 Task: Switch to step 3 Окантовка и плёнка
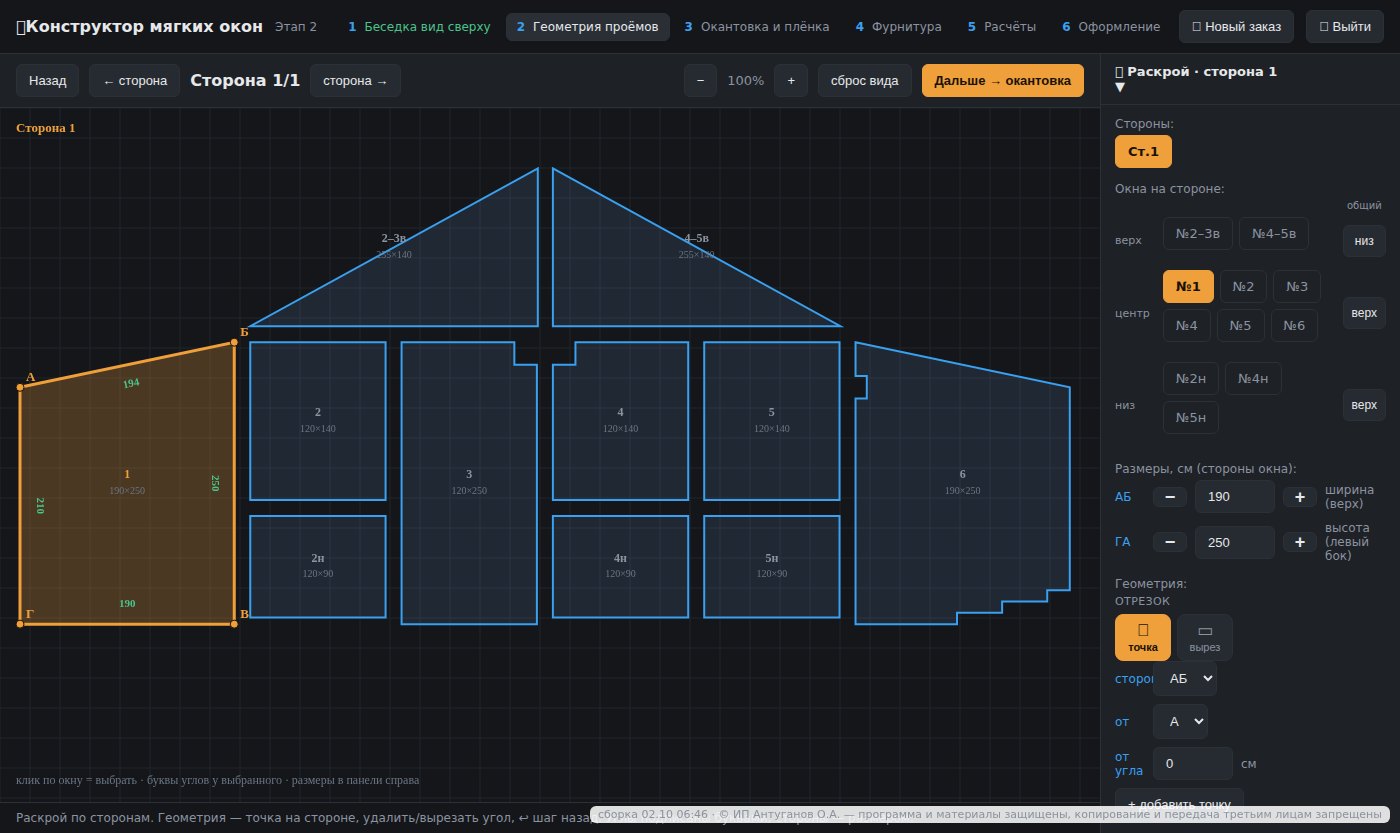tap(757, 27)
